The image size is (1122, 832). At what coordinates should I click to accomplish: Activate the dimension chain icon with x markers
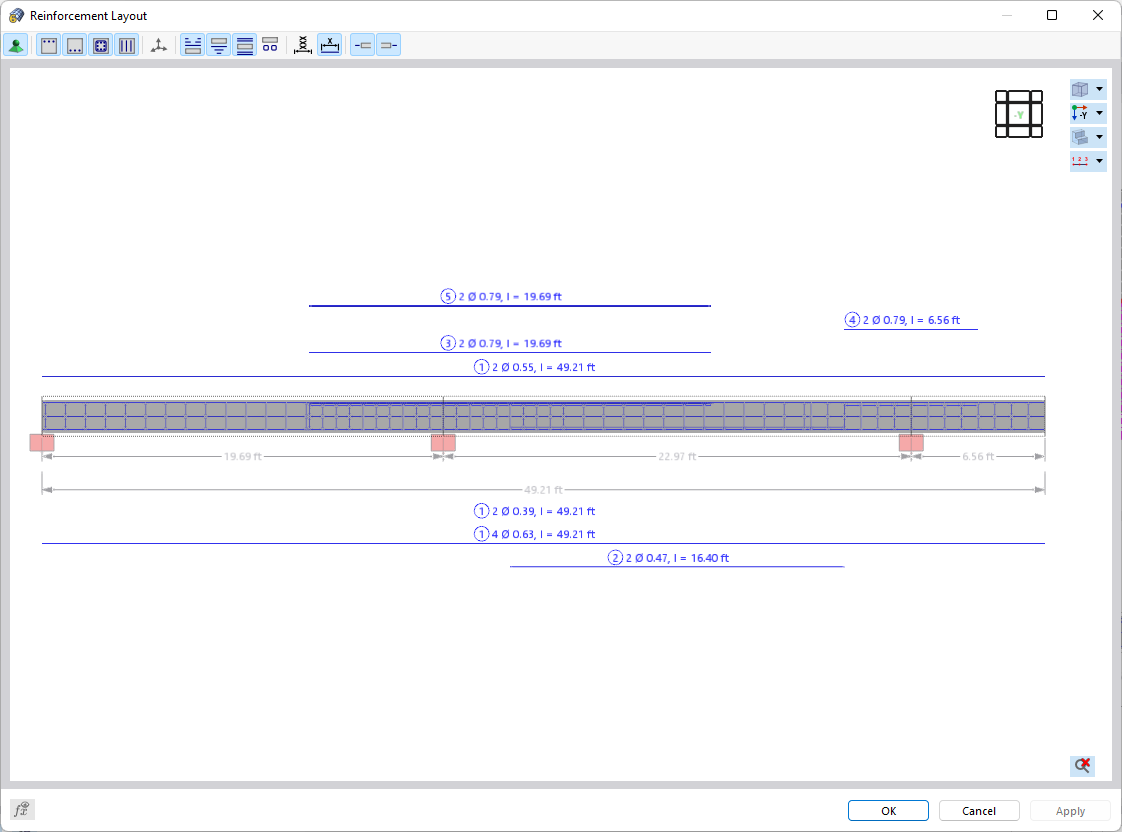(303, 44)
